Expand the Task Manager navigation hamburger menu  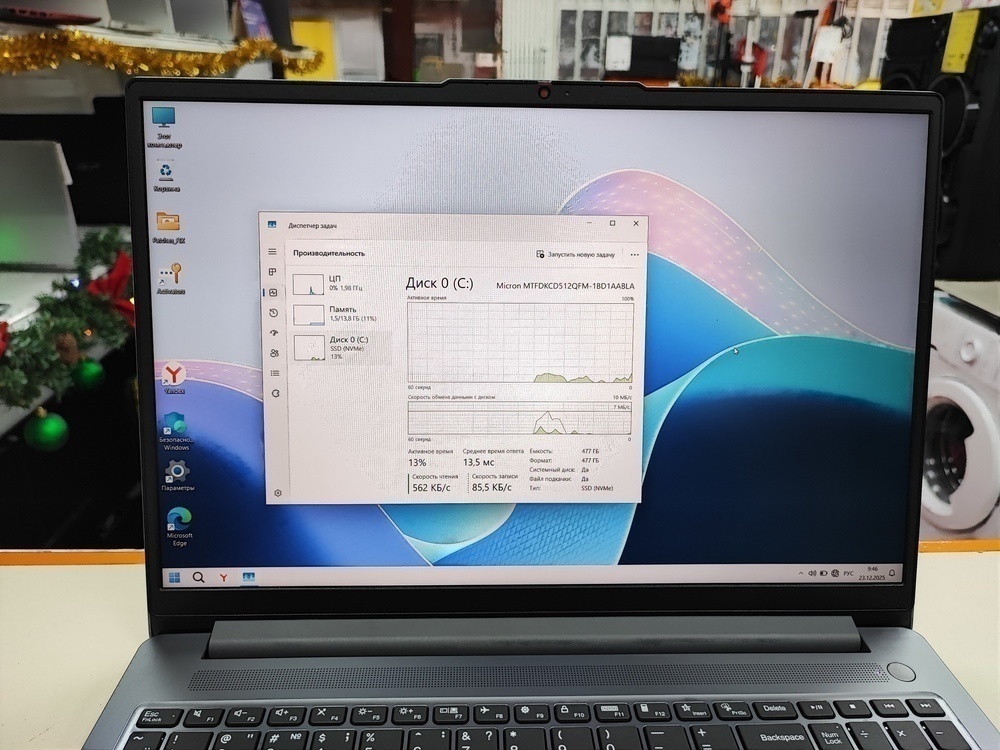click(x=273, y=250)
